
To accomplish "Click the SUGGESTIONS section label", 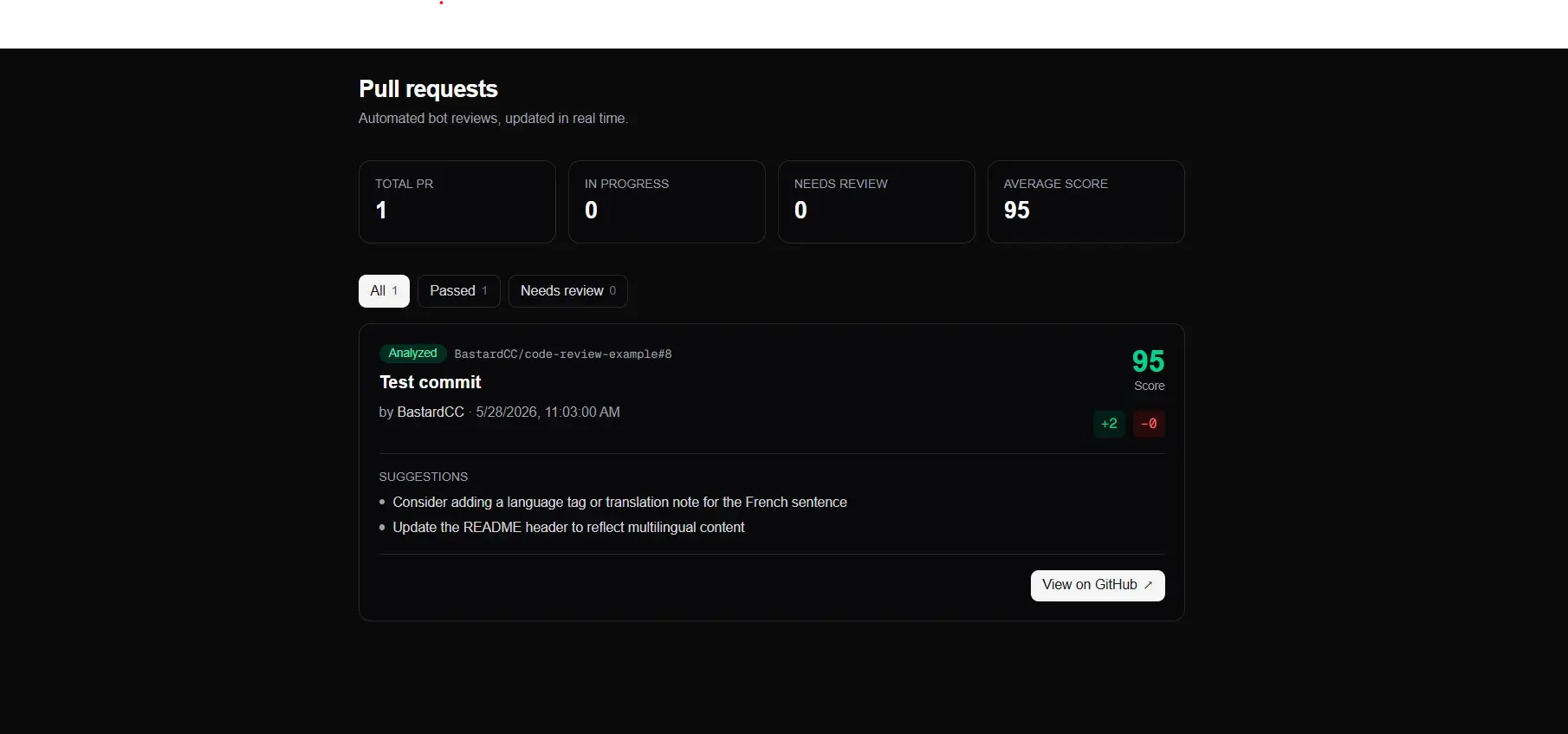I will coord(424,477).
